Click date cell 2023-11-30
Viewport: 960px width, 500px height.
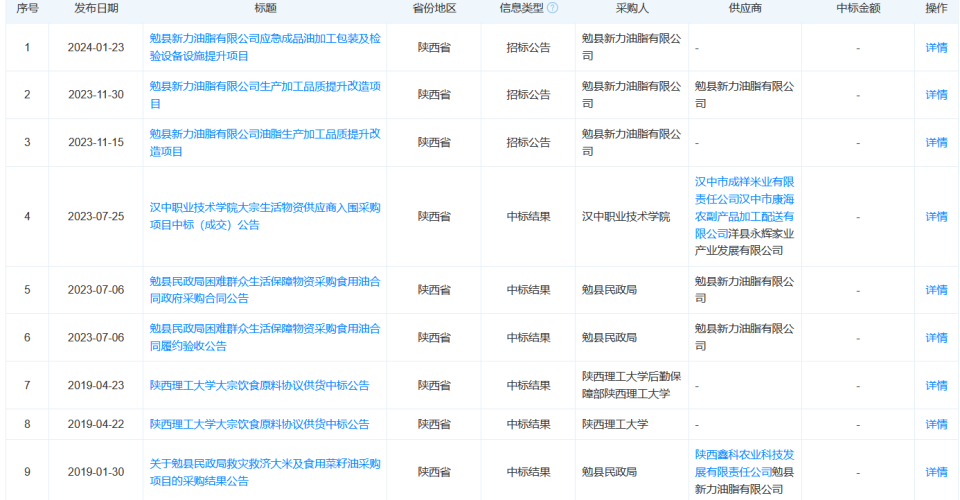click(x=96, y=94)
